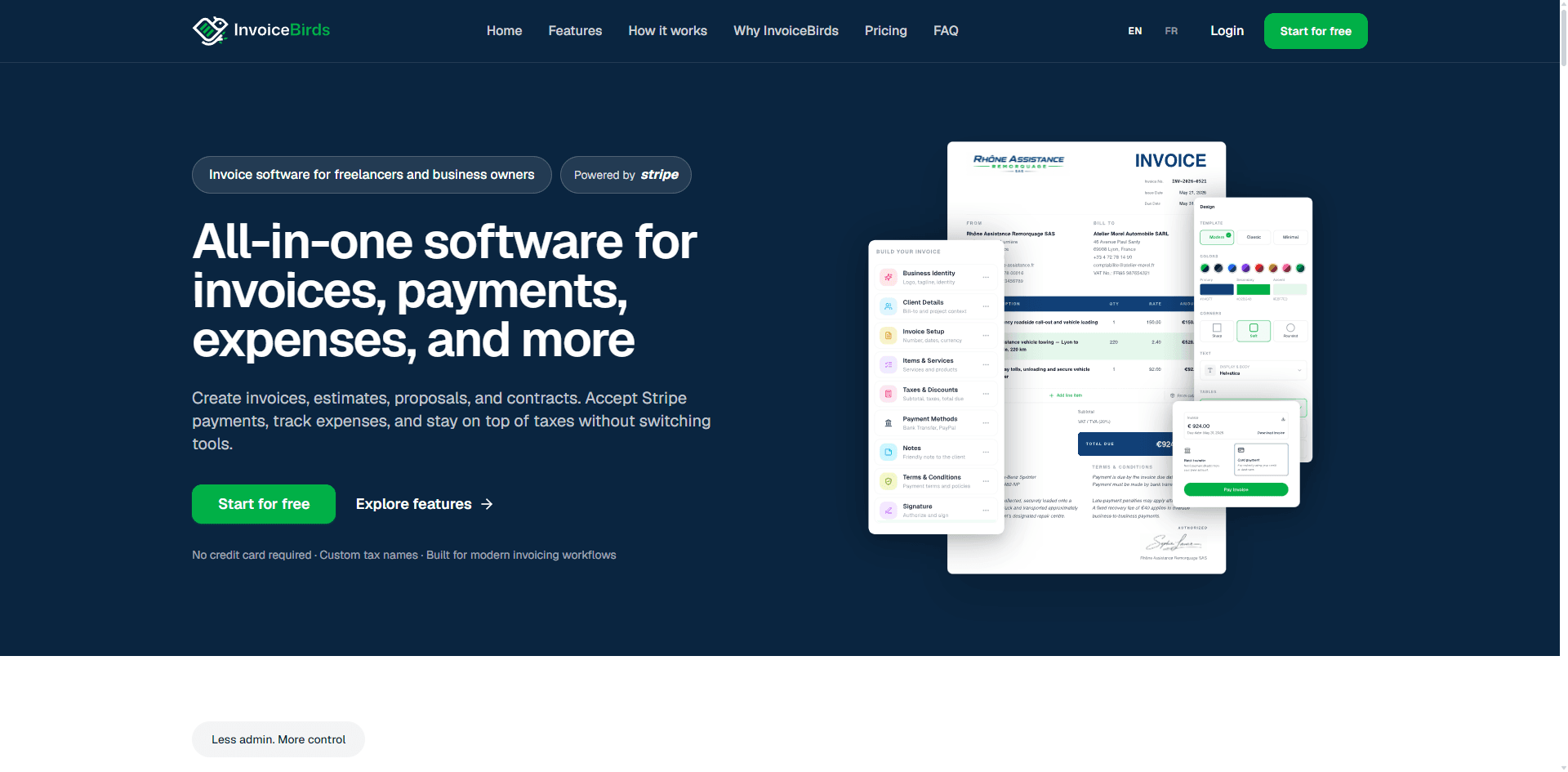Open Invoice Setup three-dot menu
This screenshot has width=1568, height=772.
click(x=986, y=336)
